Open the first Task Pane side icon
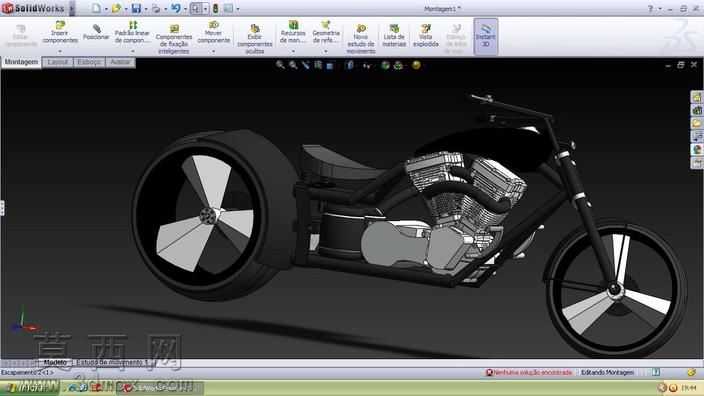This screenshot has height=396, width=704. click(696, 97)
